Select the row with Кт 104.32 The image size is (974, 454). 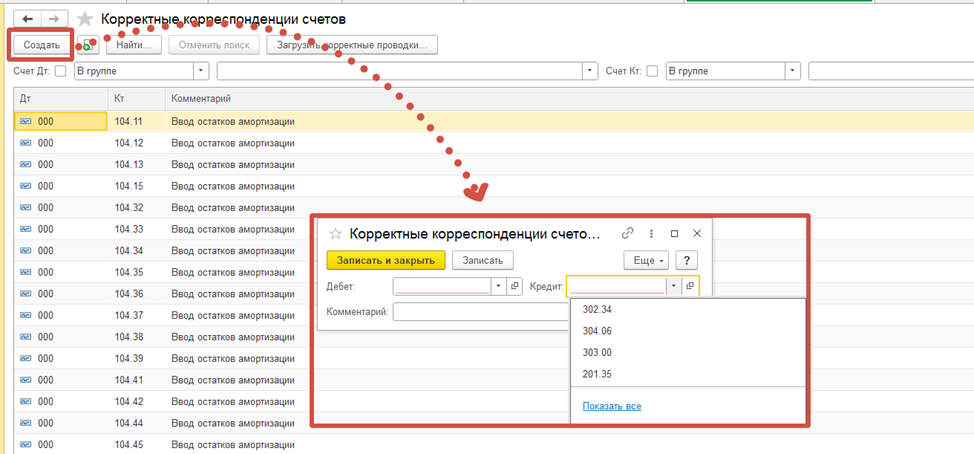point(494,207)
